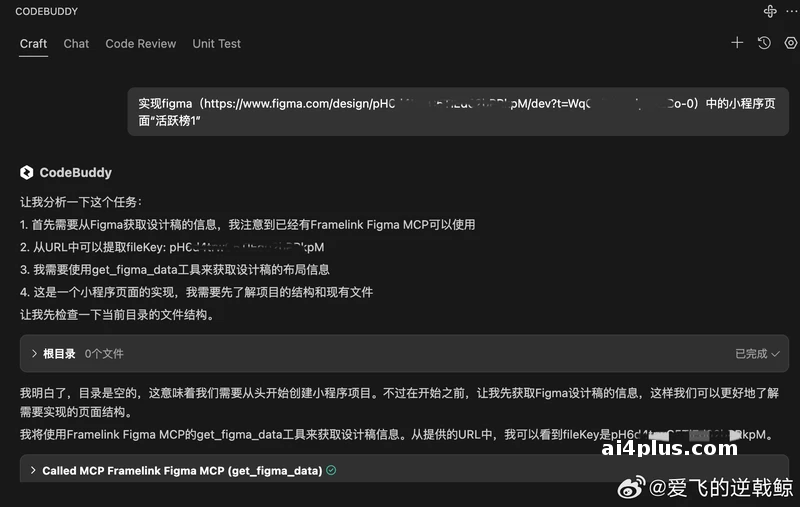Open conversation history clock icon
The height and width of the screenshot is (507, 800).
tap(764, 43)
